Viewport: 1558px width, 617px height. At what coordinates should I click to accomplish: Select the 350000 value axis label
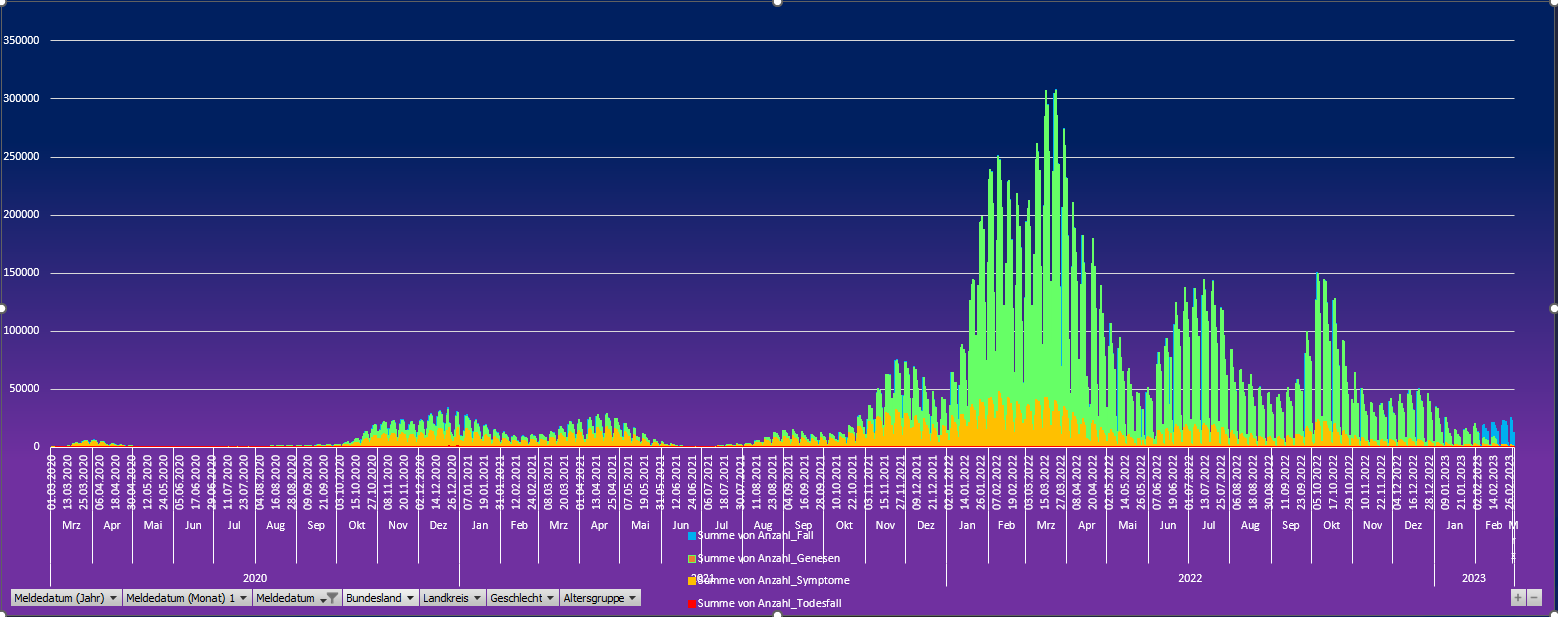coord(22,41)
